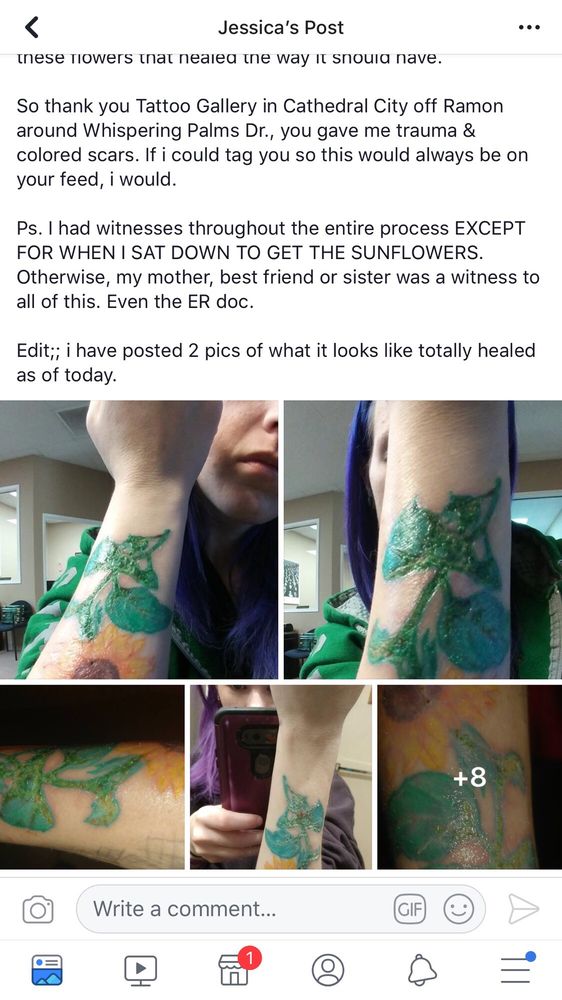Open the Notifications bell tab
This screenshot has height=1000, width=562.
click(x=422, y=970)
